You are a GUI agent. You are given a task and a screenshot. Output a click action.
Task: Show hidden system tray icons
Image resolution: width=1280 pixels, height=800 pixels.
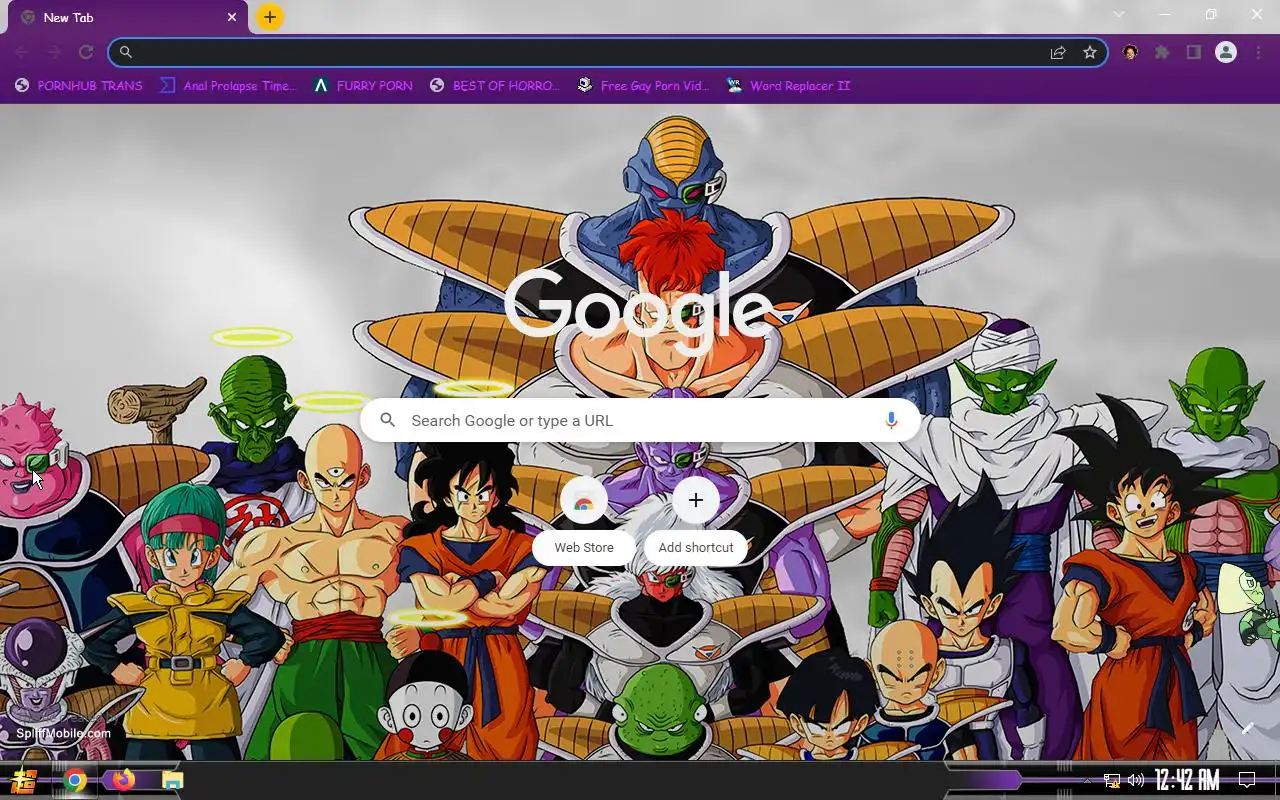pyautogui.click(x=1087, y=781)
